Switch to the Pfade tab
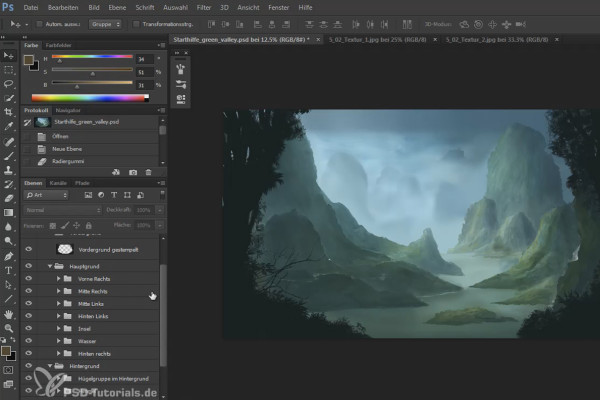This screenshot has height=400, width=600. tap(82, 183)
